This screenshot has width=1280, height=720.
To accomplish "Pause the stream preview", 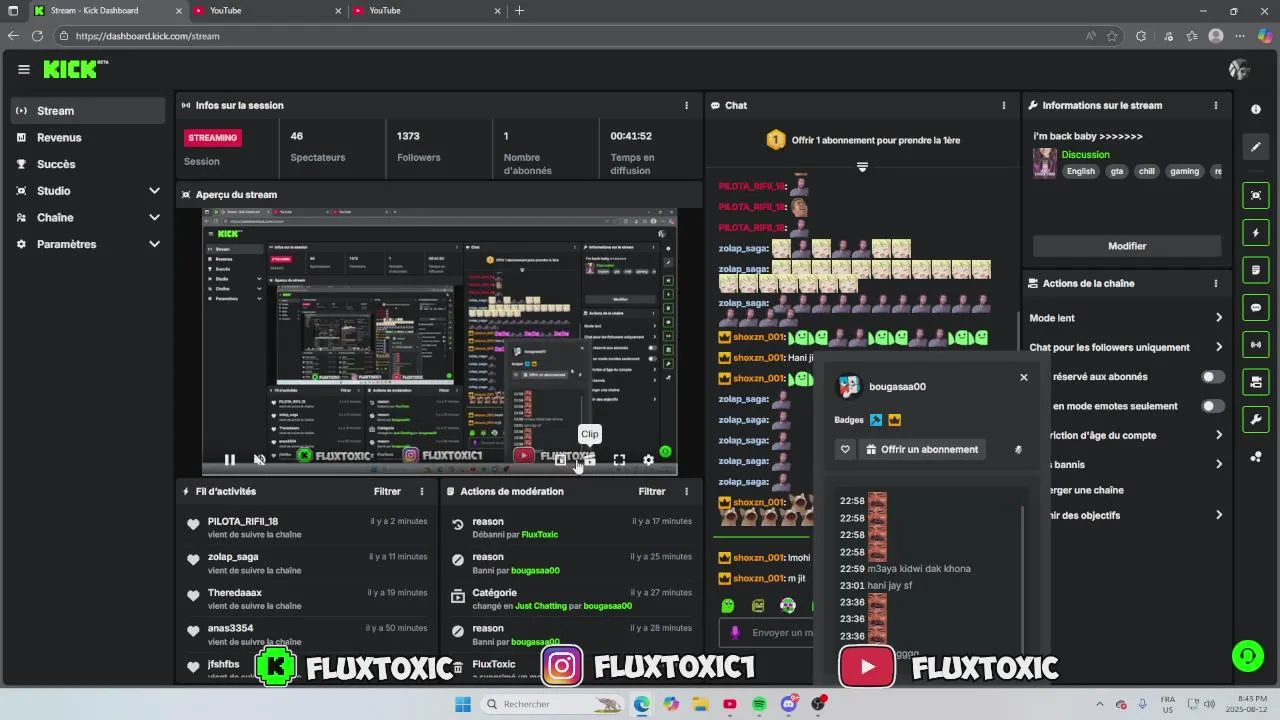I will click(229, 460).
